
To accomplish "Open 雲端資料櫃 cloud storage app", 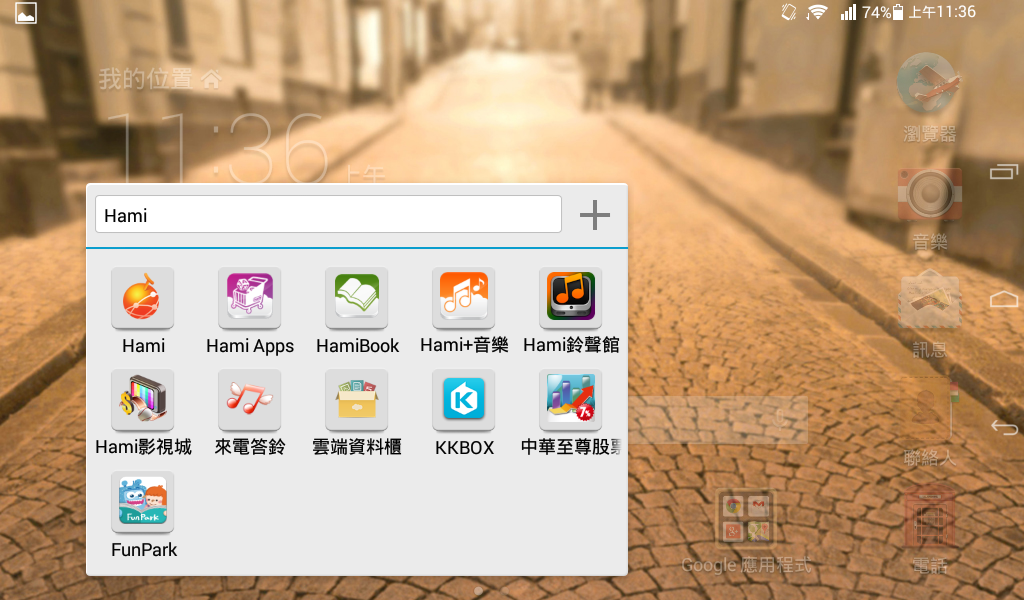I will 357,400.
